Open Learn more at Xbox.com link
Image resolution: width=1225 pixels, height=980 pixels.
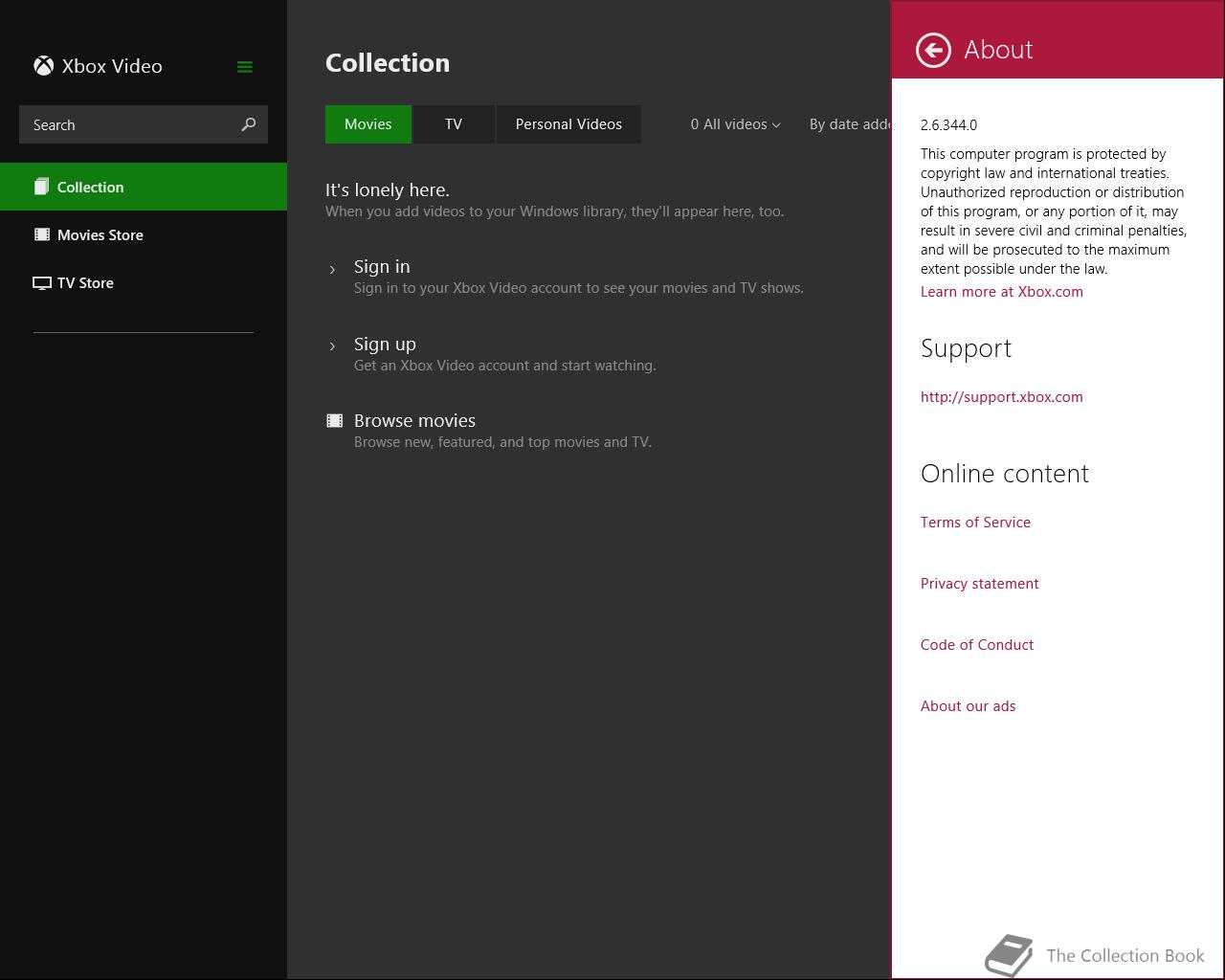(1002, 292)
